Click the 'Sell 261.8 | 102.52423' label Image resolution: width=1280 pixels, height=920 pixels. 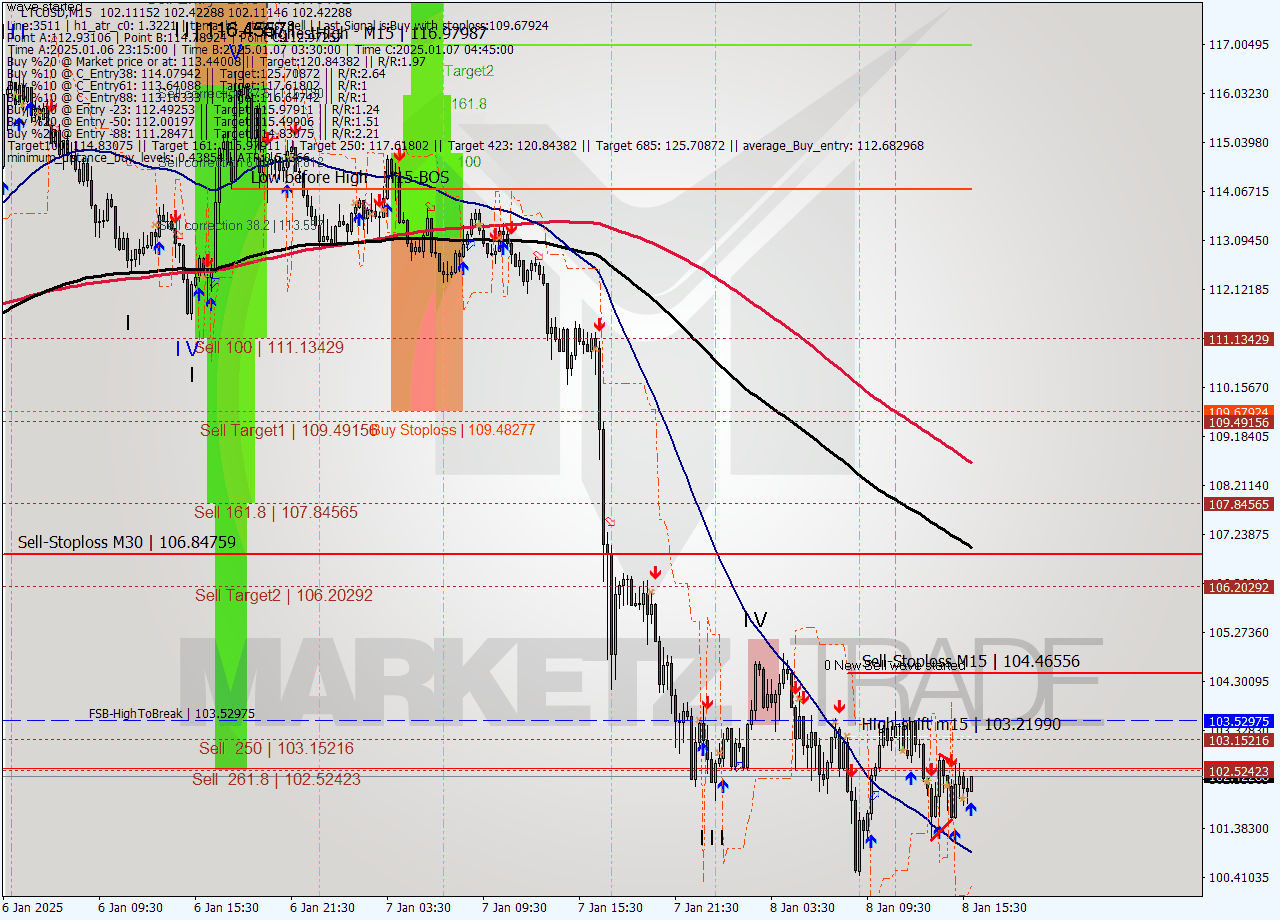(x=277, y=779)
